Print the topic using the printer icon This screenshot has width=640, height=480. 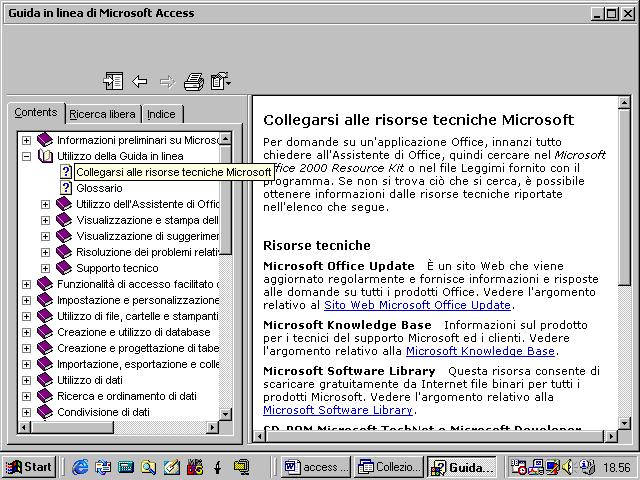pos(194,81)
